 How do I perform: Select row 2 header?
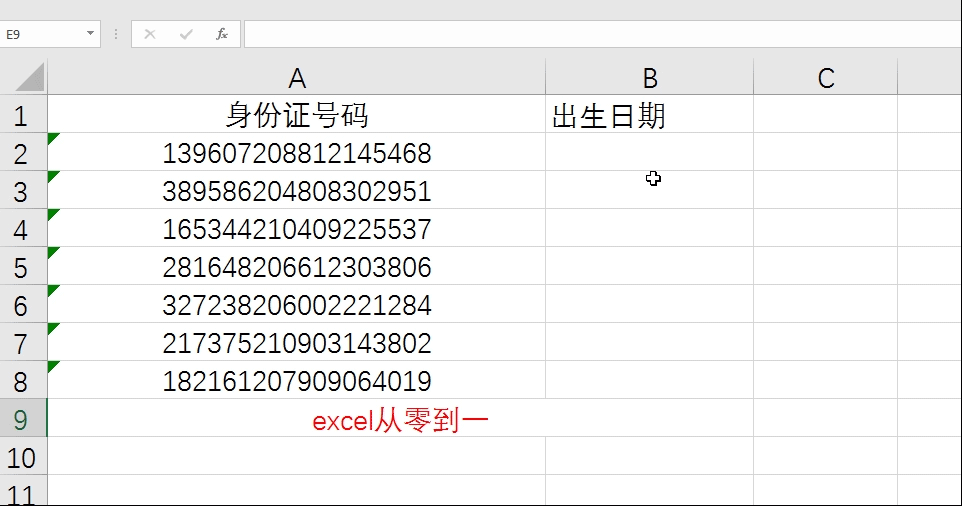point(22,153)
